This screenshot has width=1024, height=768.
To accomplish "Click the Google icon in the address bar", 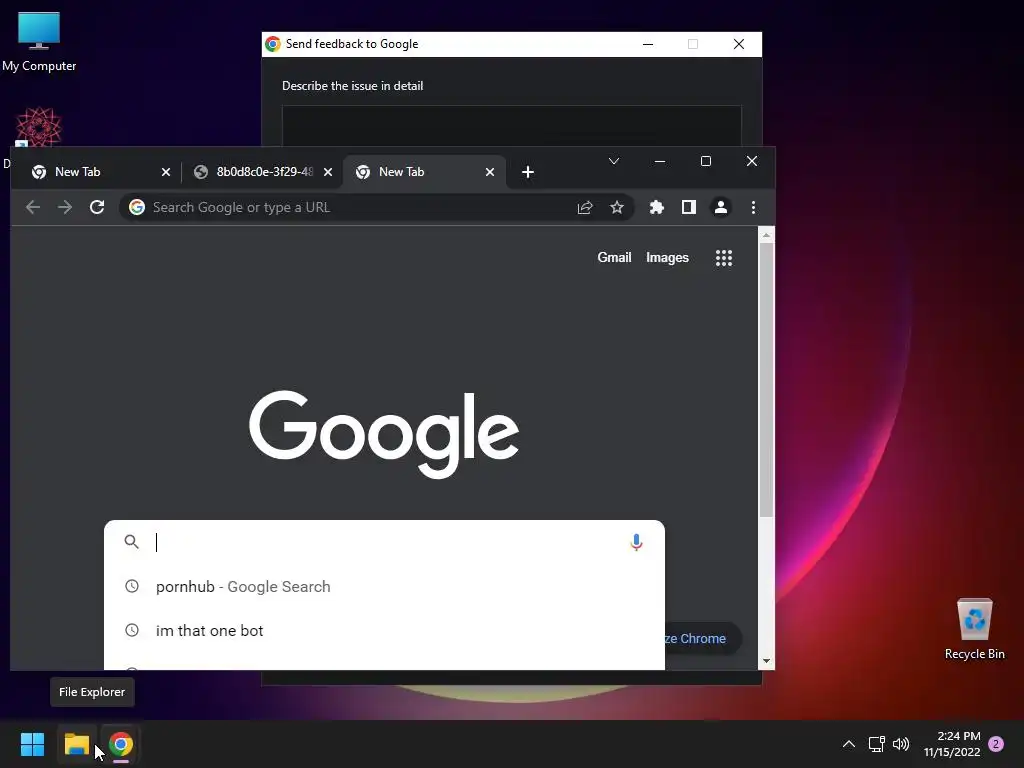I will pyautogui.click(x=136, y=207).
